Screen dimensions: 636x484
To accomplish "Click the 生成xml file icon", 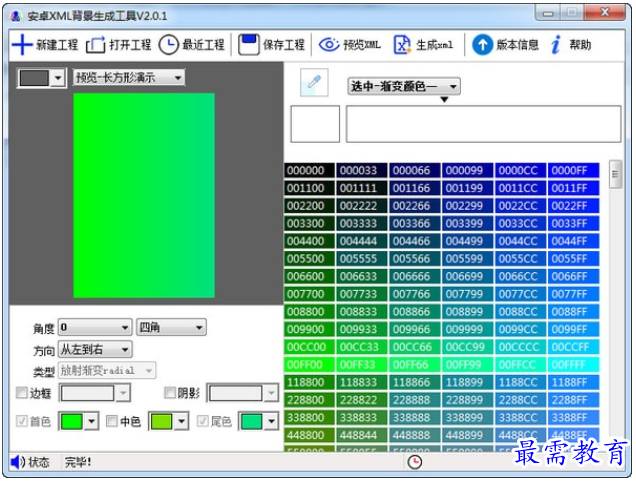I will [x=402, y=45].
